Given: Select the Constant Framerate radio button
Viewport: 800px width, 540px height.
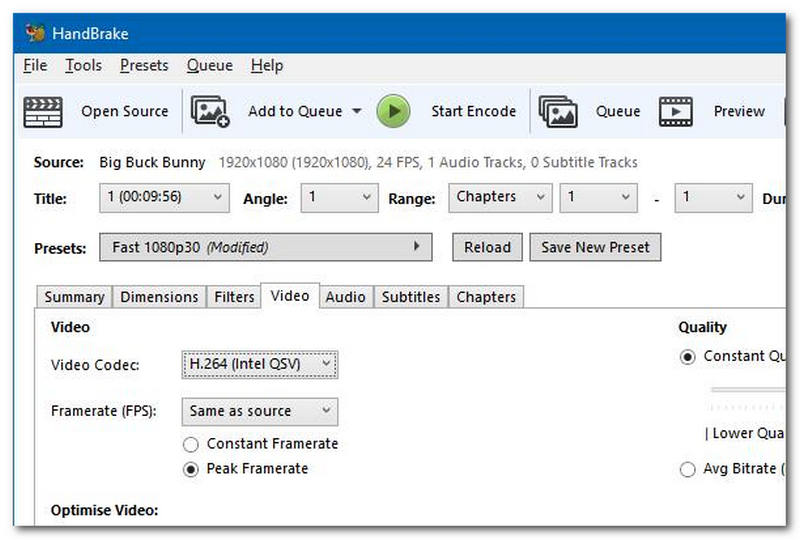Looking at the screenshot, I should pyautogui.click(x=191, y=445).
